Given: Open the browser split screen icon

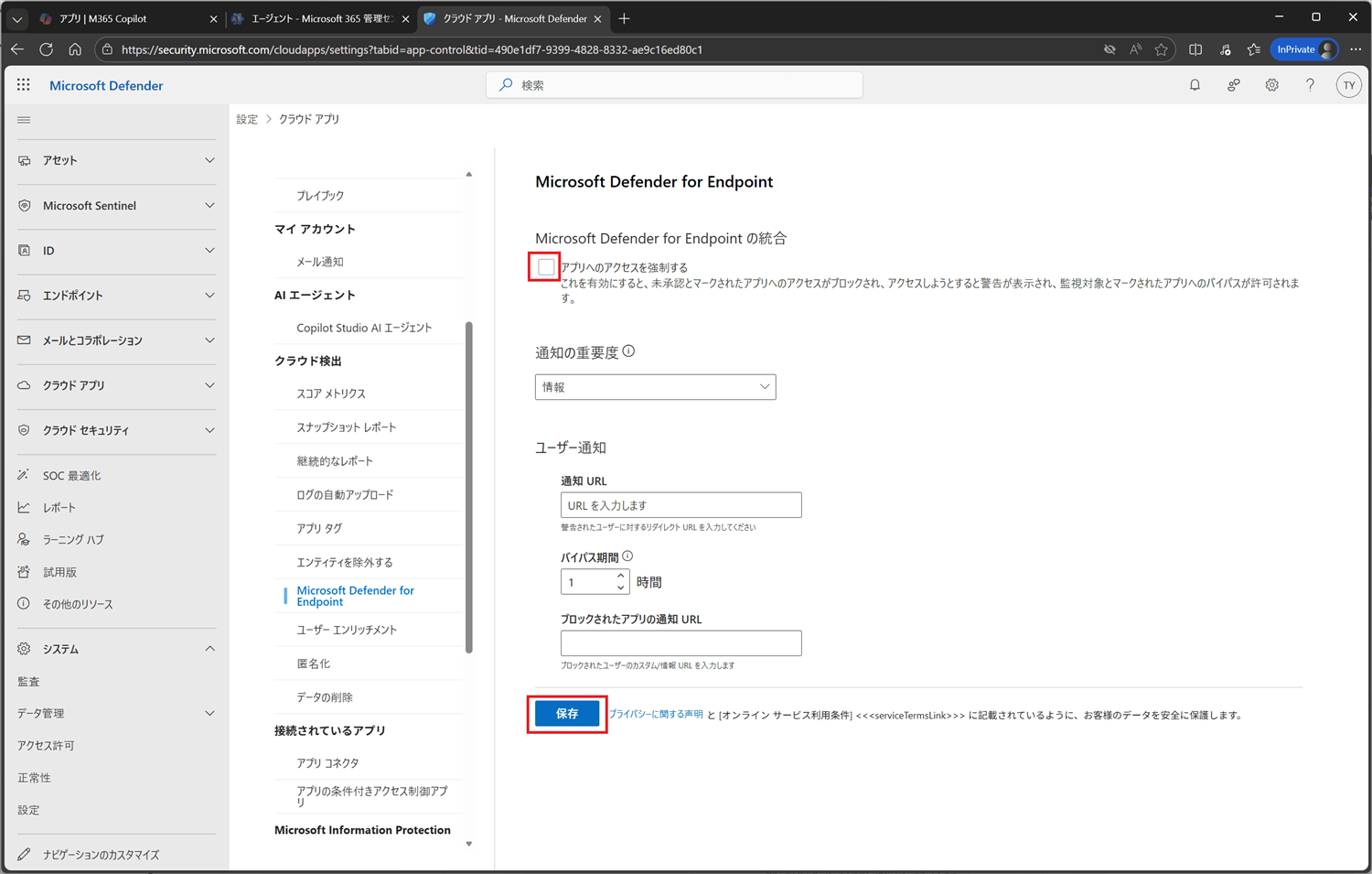Looking at the screenshot, I should pos(1195,49).
